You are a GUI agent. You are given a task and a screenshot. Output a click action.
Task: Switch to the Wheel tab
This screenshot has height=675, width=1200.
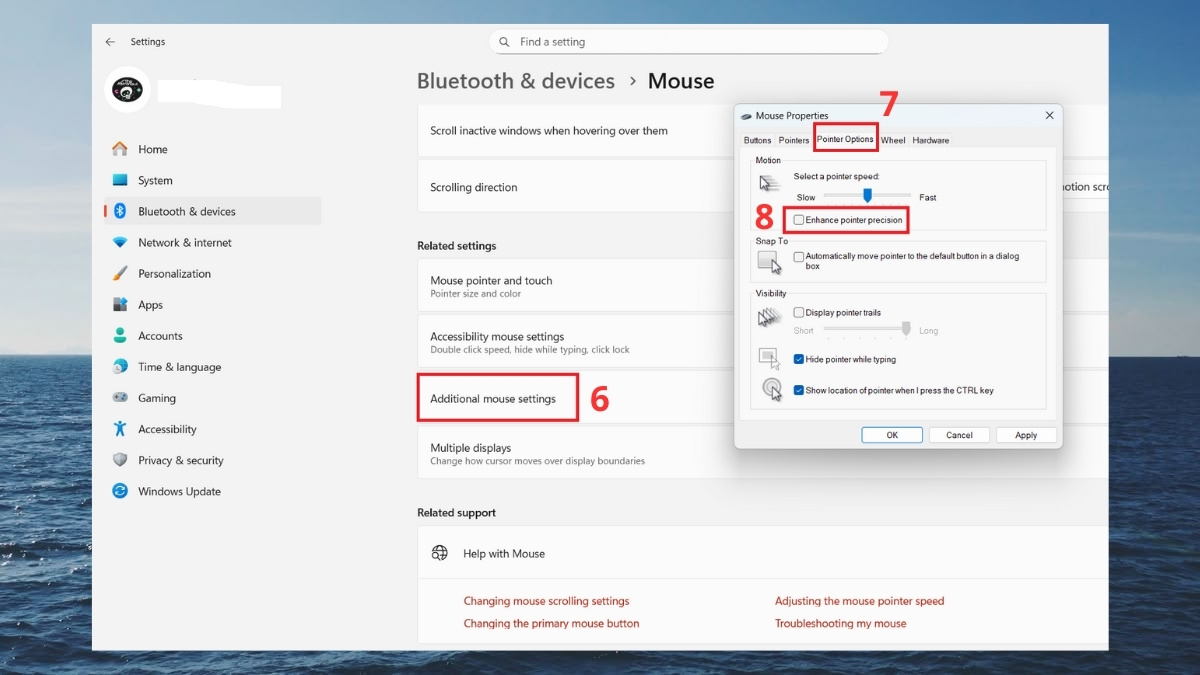point(893,140)
